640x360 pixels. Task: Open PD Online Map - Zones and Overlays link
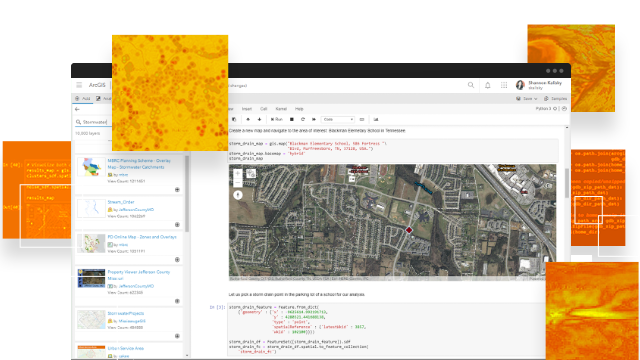point(142,237)
